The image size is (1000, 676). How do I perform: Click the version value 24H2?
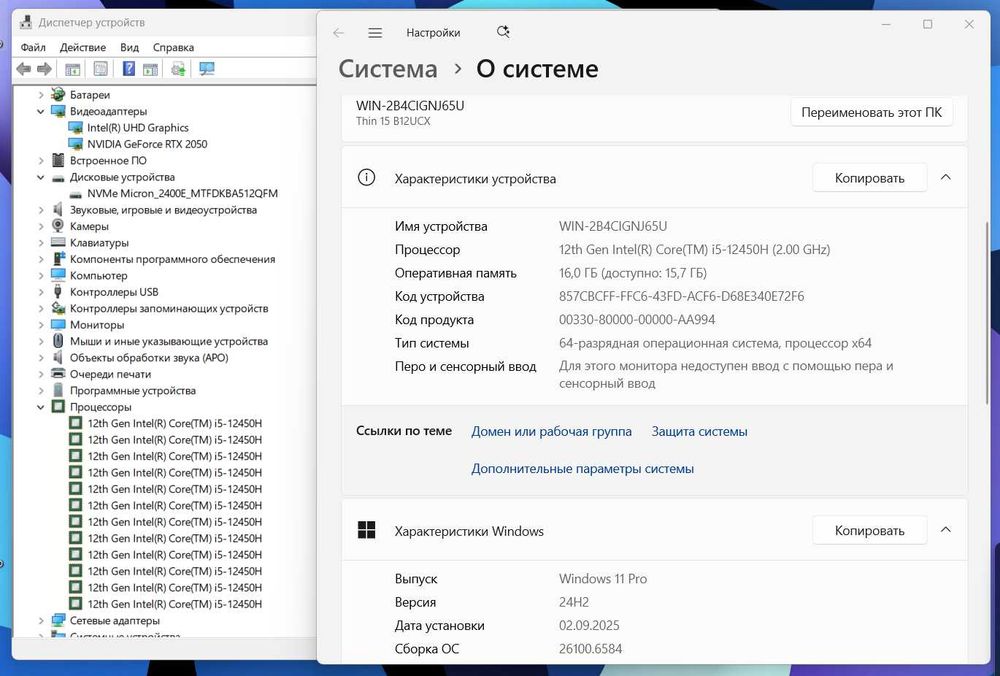coord(574,602)
